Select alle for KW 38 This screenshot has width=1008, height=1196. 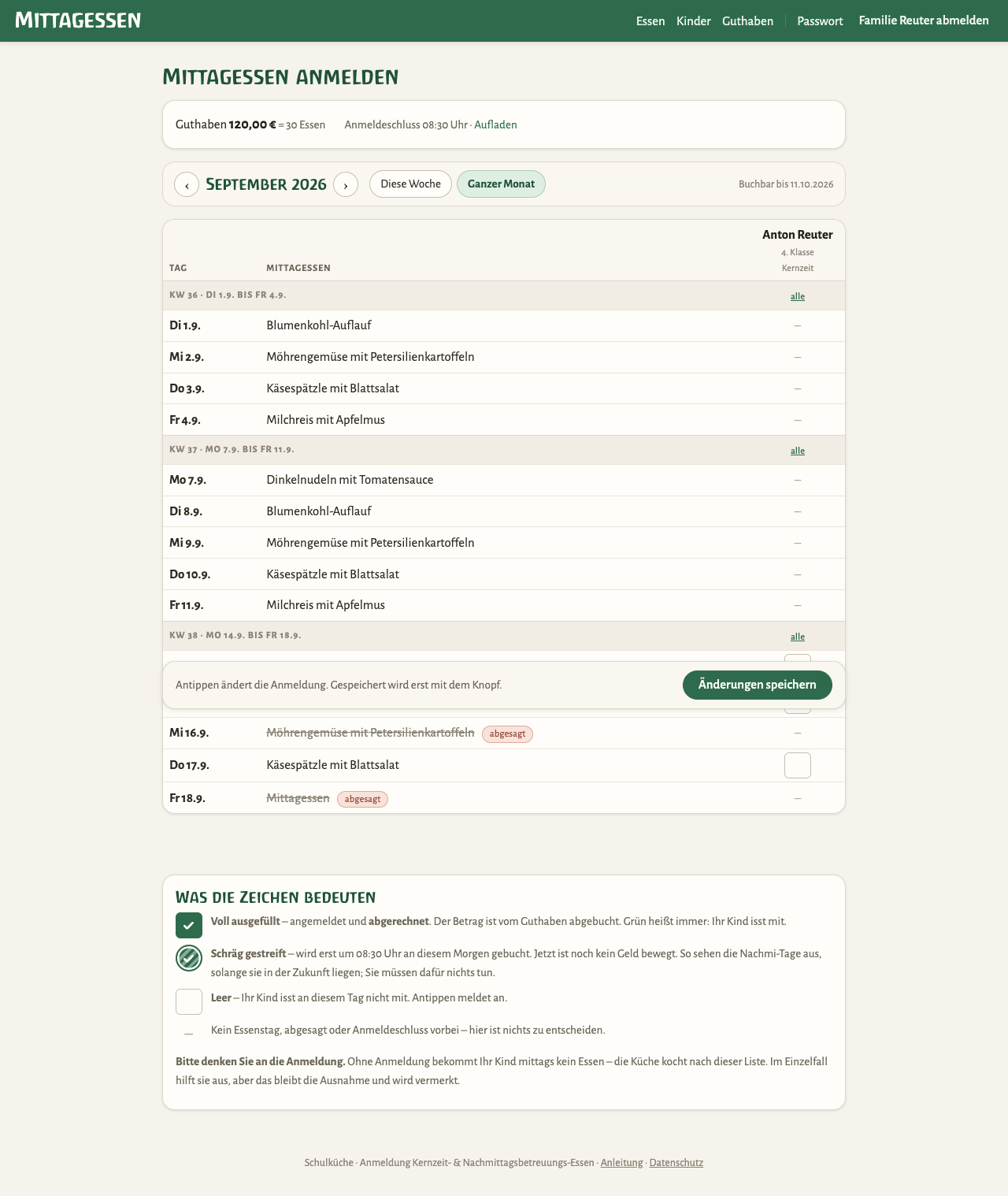coord(798,637)
